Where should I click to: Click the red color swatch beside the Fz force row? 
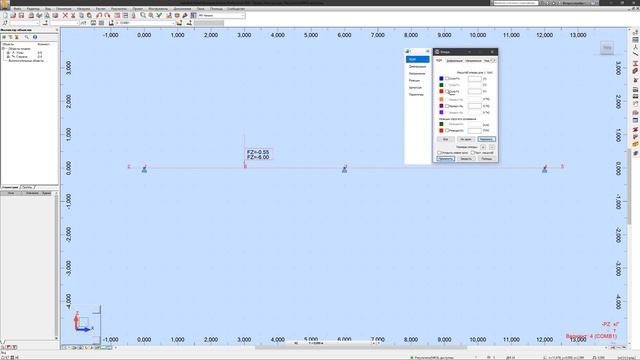click(x=441, y=91)
